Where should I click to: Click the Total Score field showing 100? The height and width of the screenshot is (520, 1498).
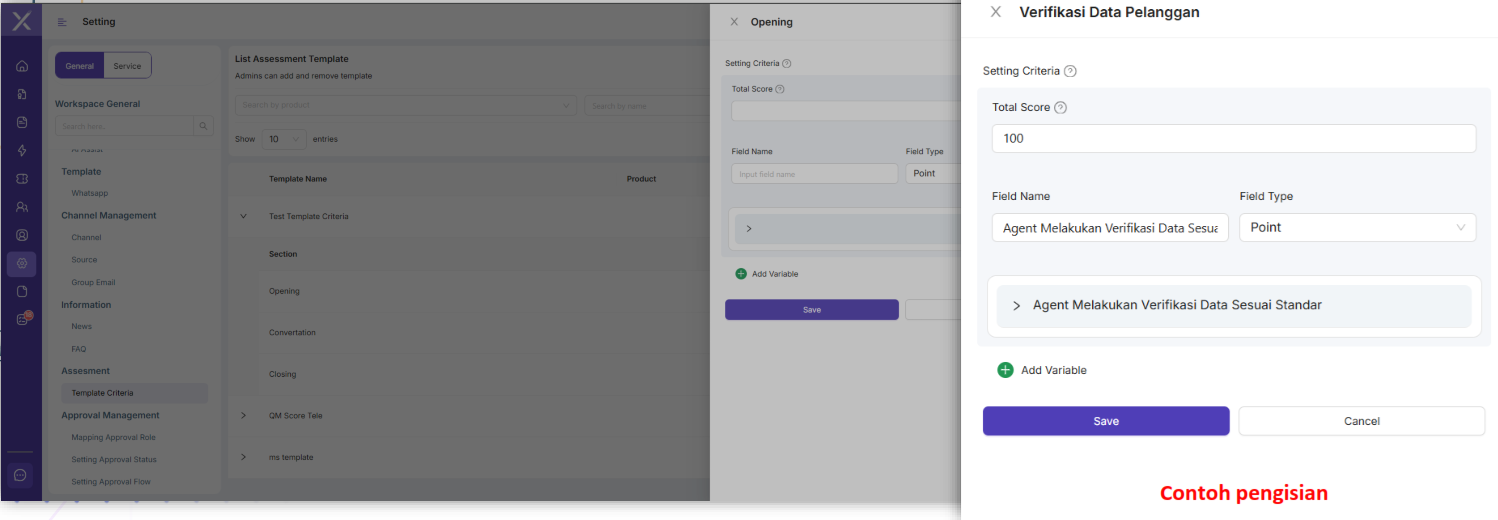click(1233, 138)
